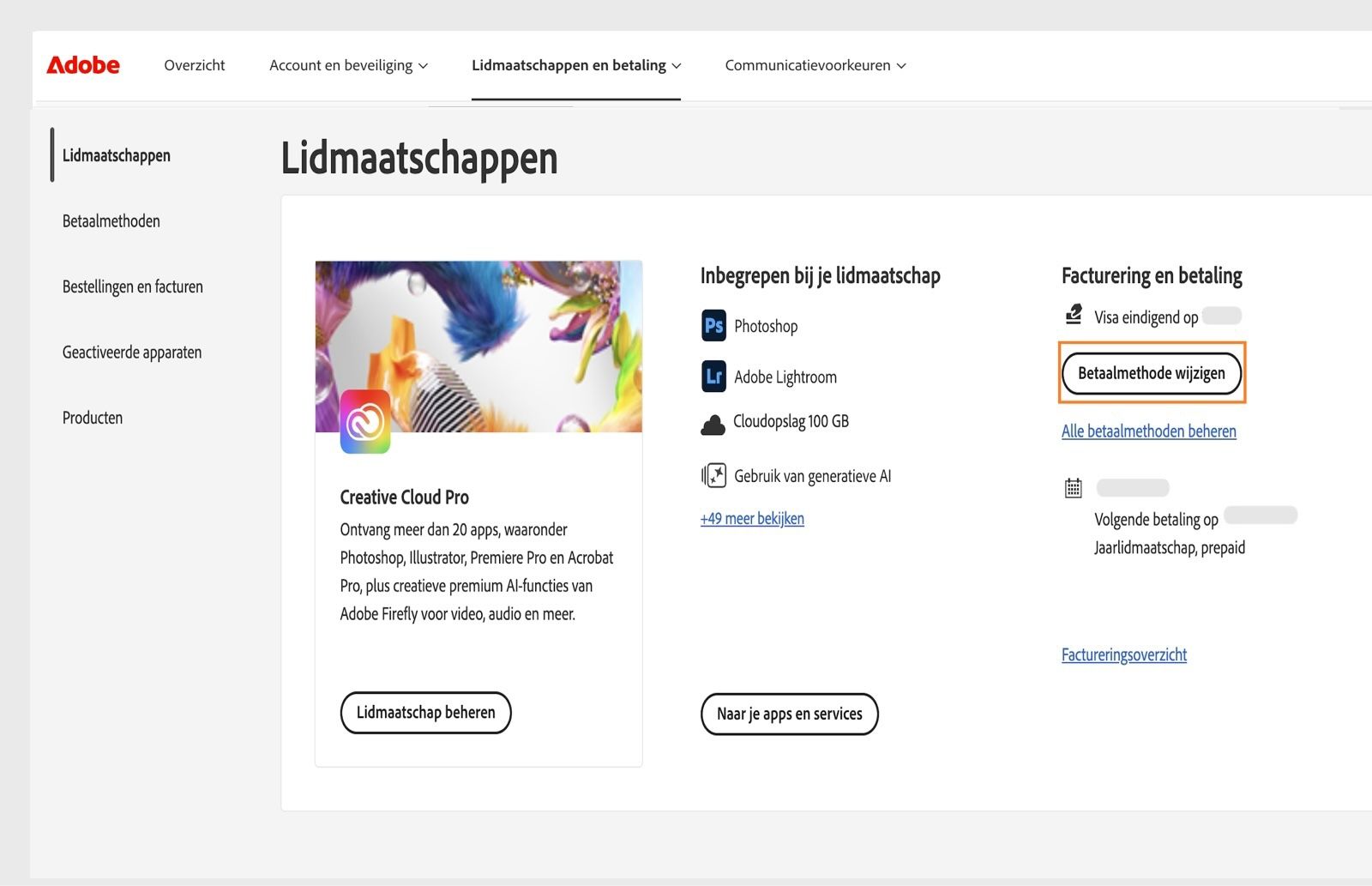Click the Creative Cloud Pro banner image
The height and width of the screenshot is (886, 1372).
(478, 347)
